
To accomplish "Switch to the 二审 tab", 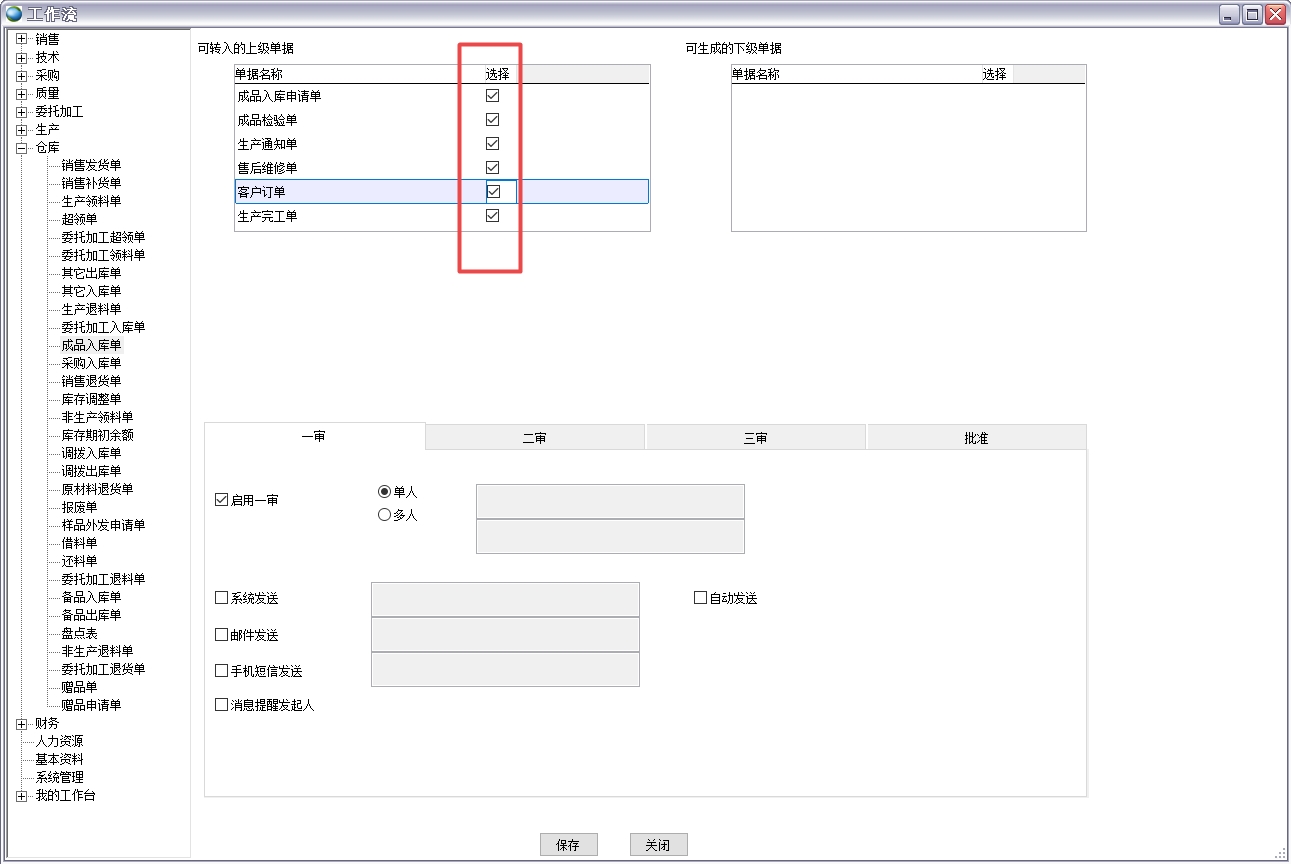I will (x=535, y=438).
